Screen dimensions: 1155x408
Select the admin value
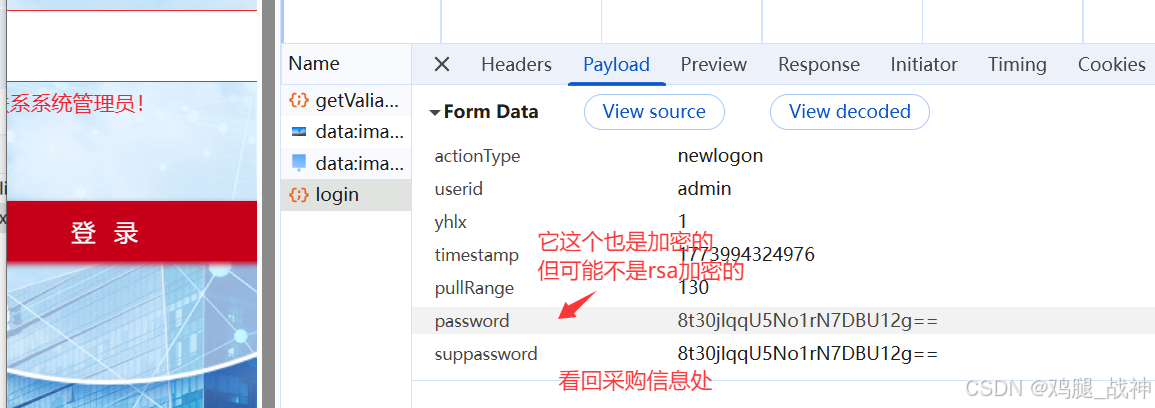pyautogui.click(x=705, y=189)
